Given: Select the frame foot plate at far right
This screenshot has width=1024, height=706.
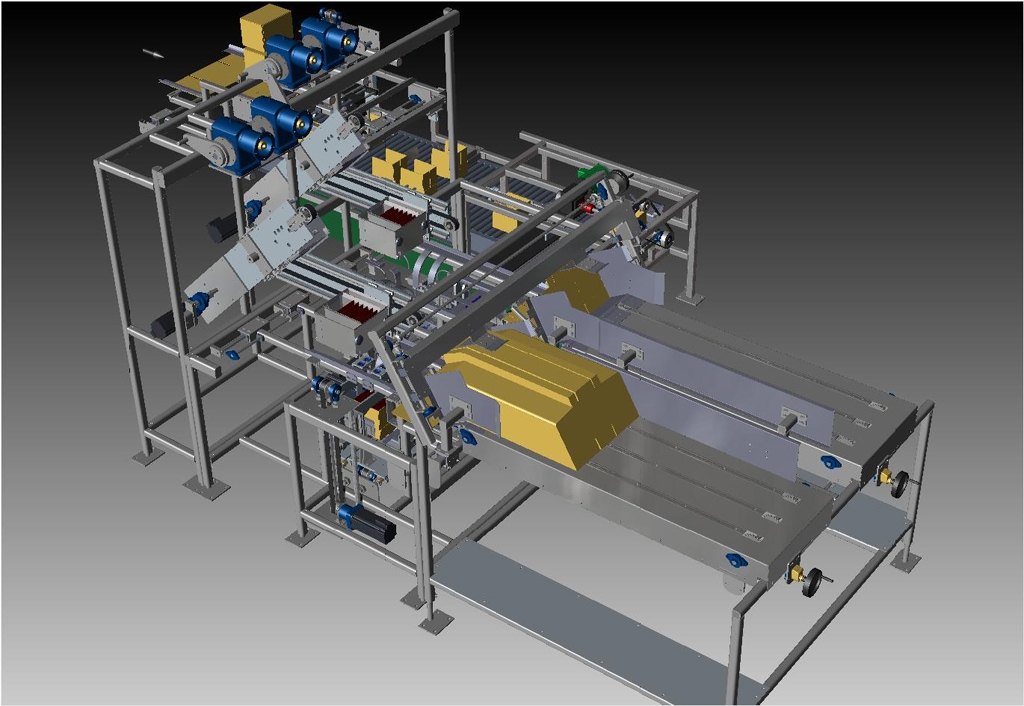Looking at the screenshot, I should [906, 564].
